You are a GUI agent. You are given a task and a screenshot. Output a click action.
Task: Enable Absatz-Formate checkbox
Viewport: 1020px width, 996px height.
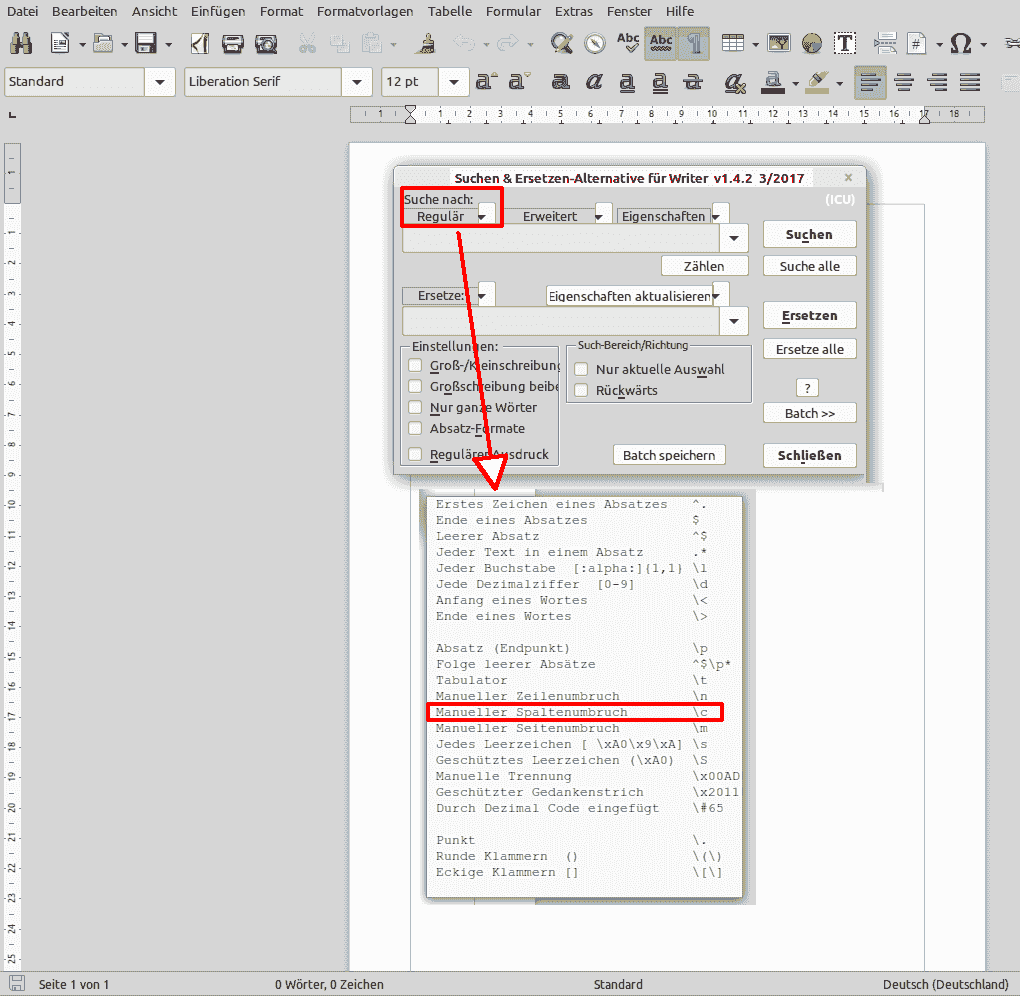click(x=415, y=428)
